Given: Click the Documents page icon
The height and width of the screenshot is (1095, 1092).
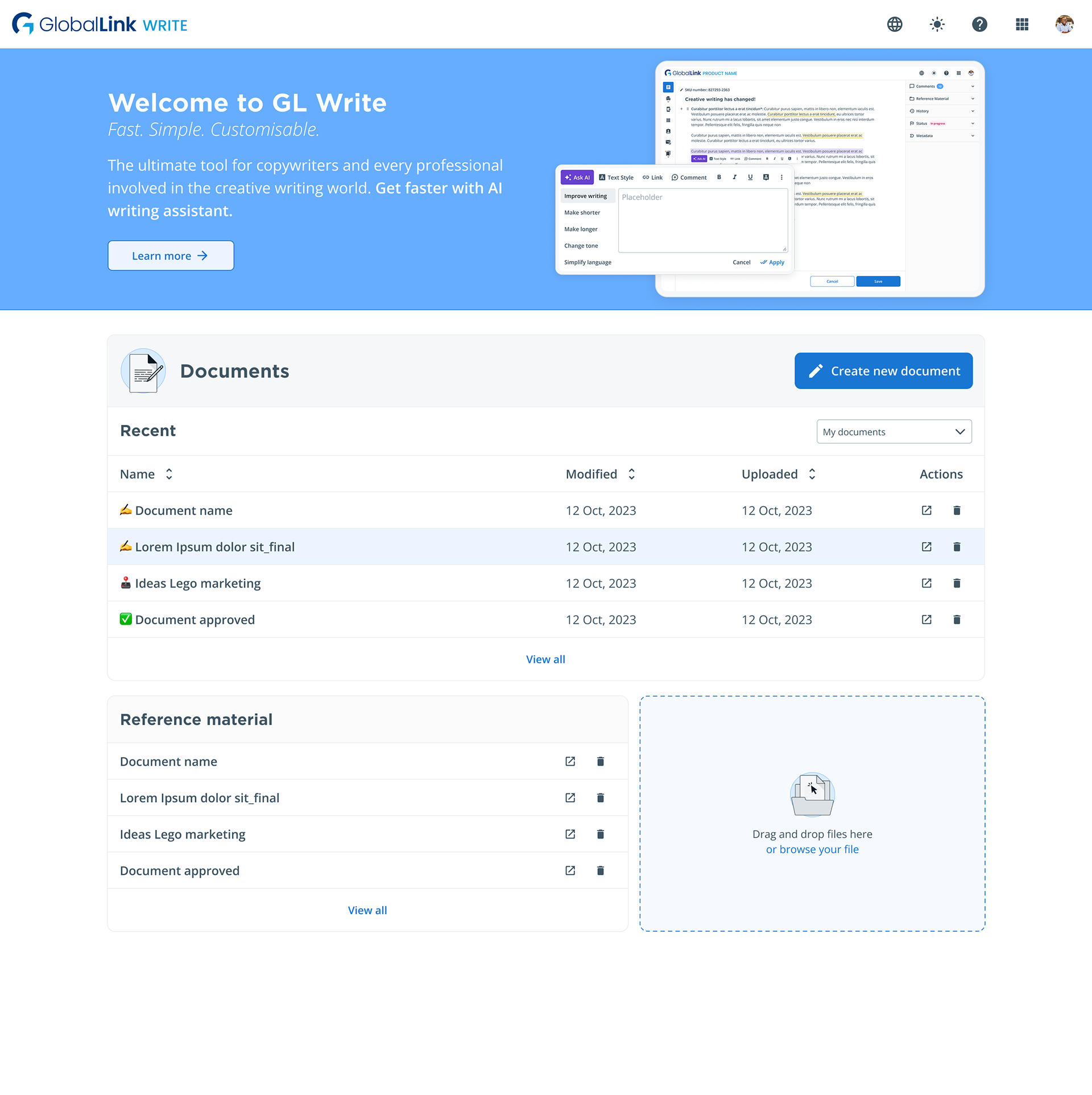Looking at the screenshot, I should pos(143,371).
